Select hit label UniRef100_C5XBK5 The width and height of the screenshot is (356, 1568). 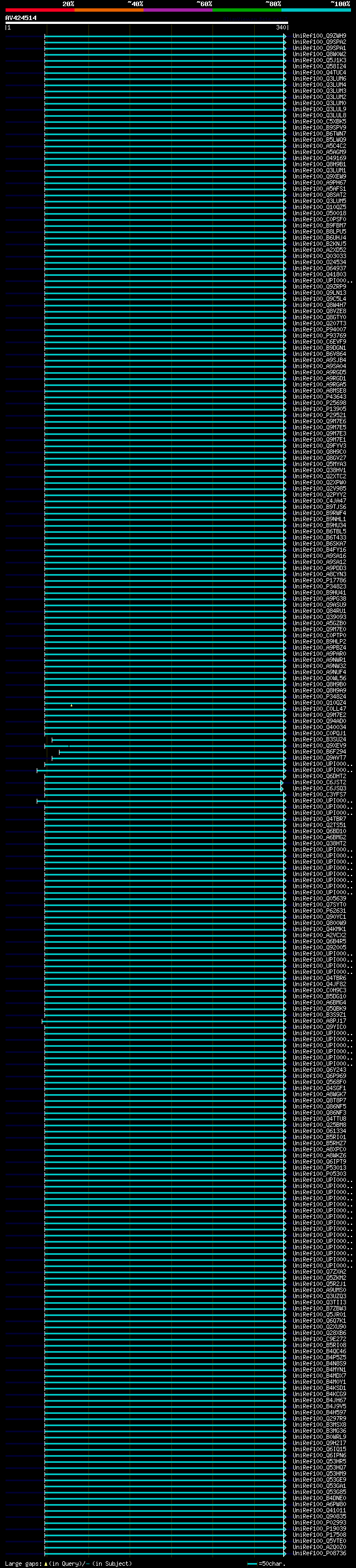coord(319,122)
